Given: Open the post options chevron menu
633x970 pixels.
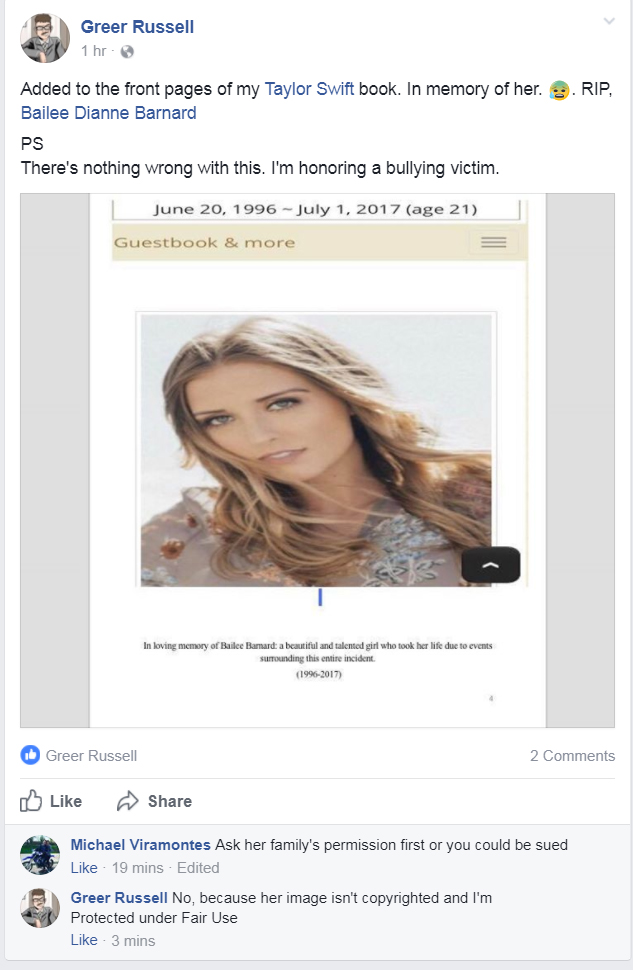Looking at the screenshot, I should 609,22.
